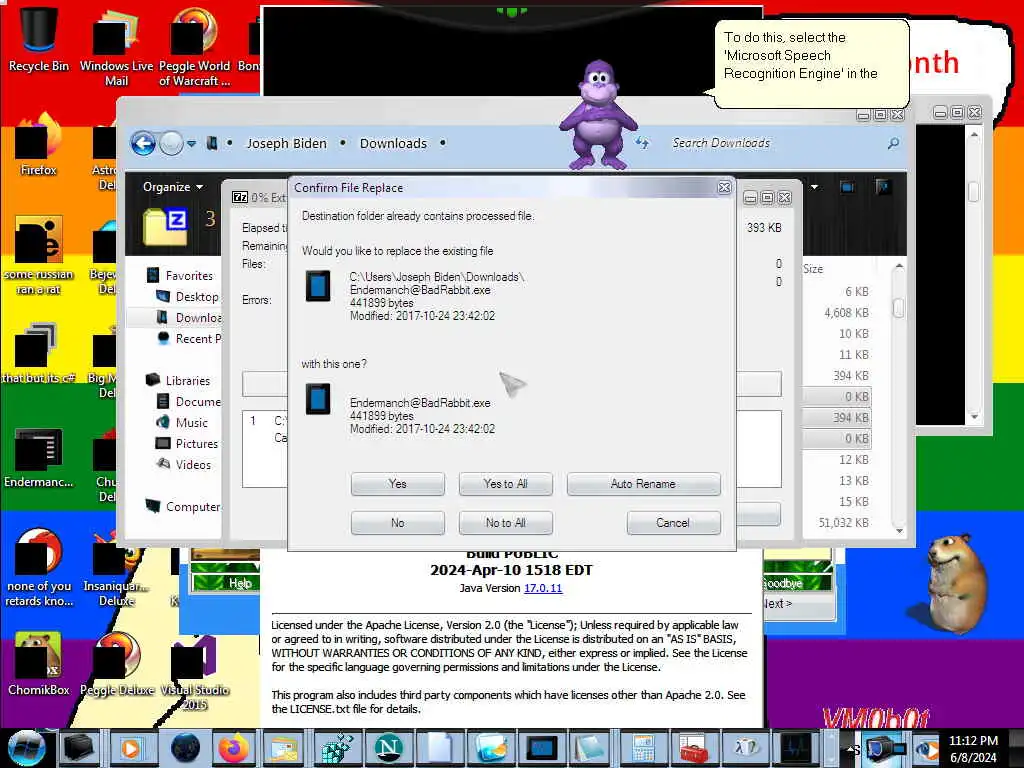Open Recycle Bin on the desktop
Screen dimensions: 1024x768
tap(39, 37)
